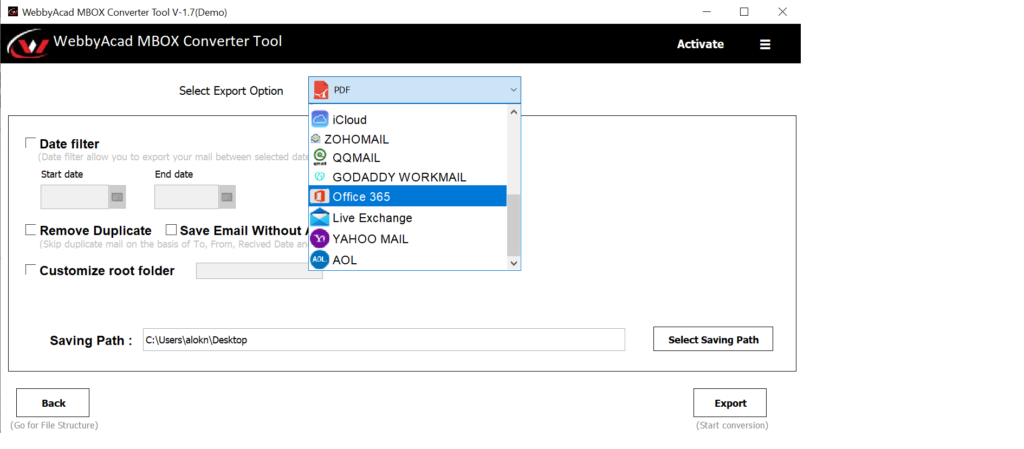Select the Office 365 icon
The width and height of the screenshot is (1024, 449).
[x=320, y=196]
